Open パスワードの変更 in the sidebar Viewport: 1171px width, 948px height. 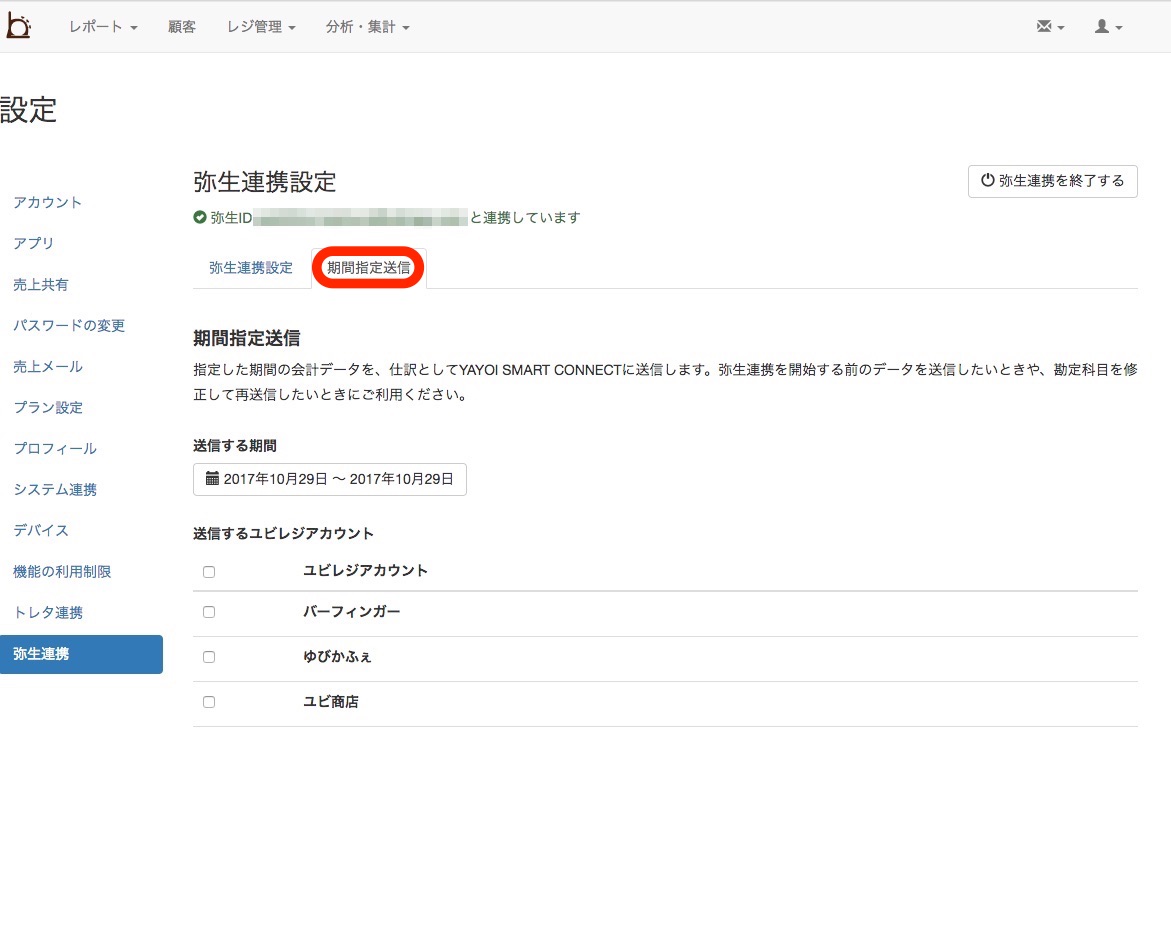click(x=69, y=325)
